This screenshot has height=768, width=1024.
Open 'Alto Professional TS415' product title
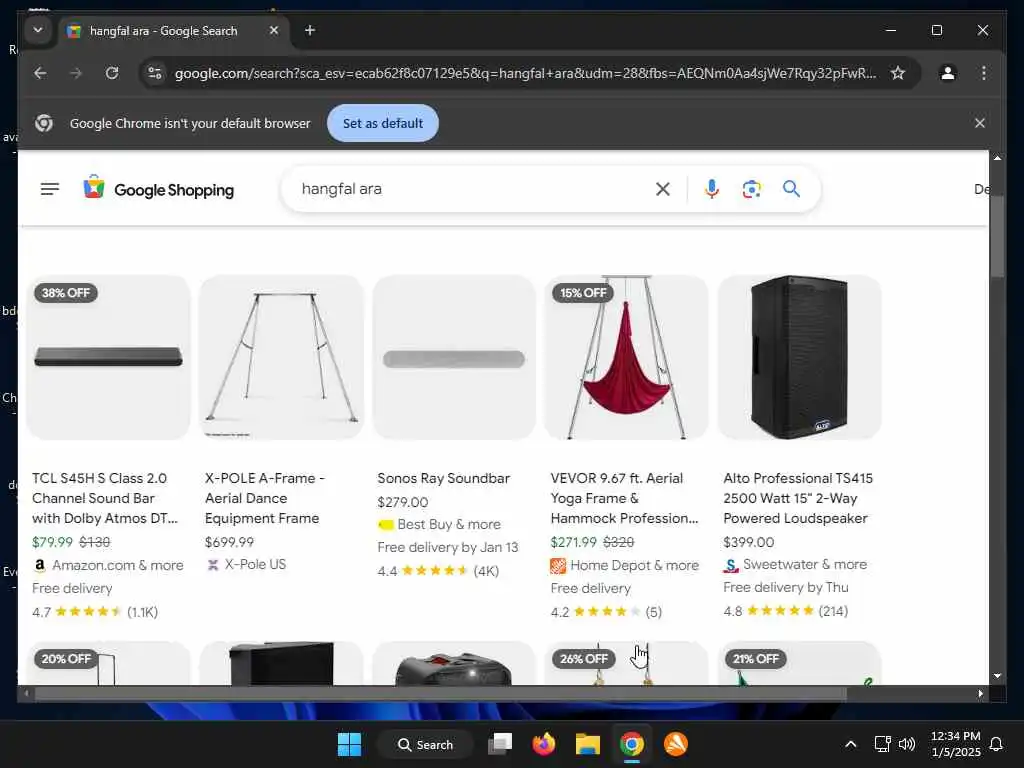pos(798,498)
